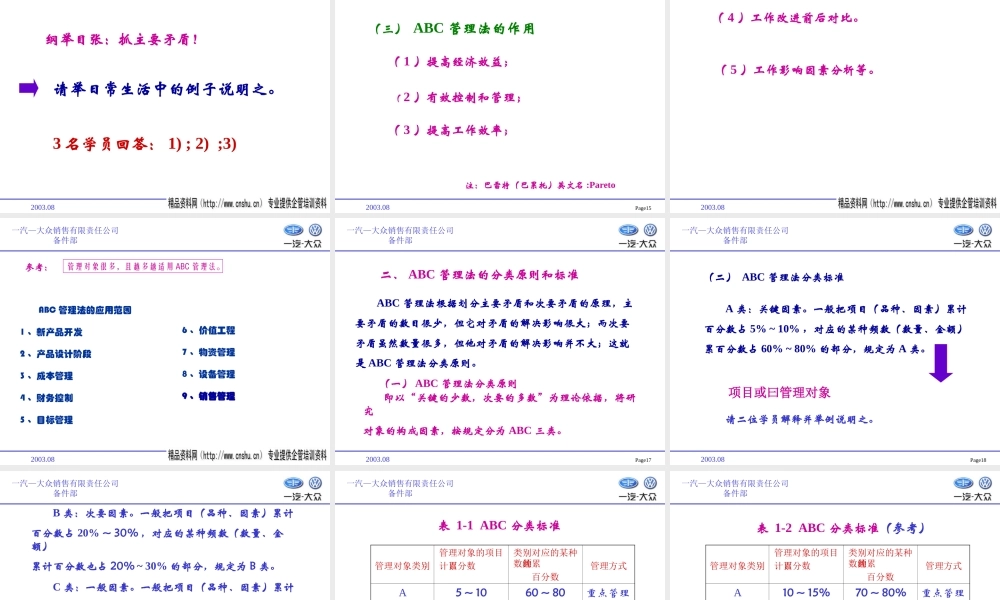Click the line 请二位学员解释并举例说明之
Screen dimensions: 1000x600
click(800, 420)
